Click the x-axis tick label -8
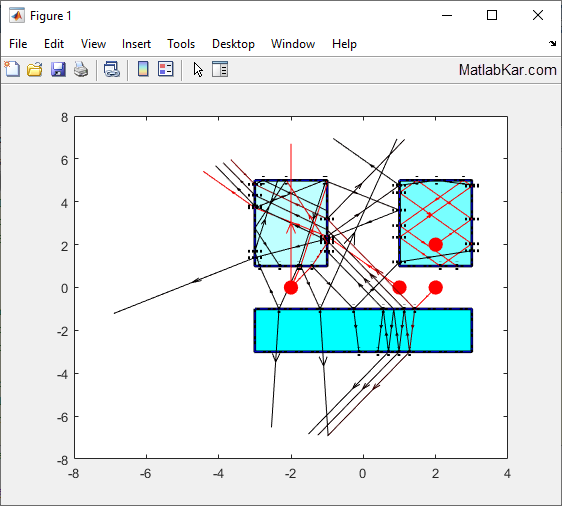The height and width of the screenshot is (506, 562). 73,474
